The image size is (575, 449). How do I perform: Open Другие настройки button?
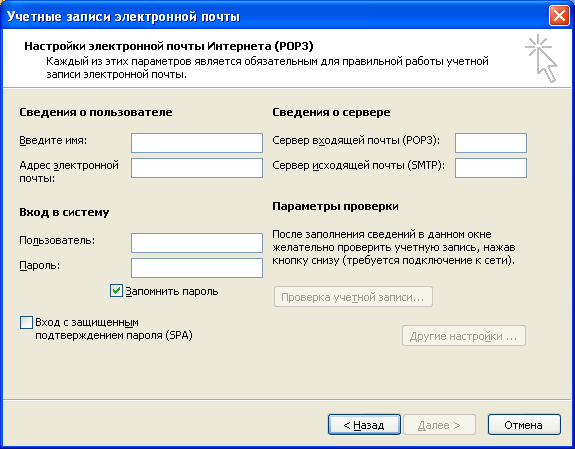(464, 336)
